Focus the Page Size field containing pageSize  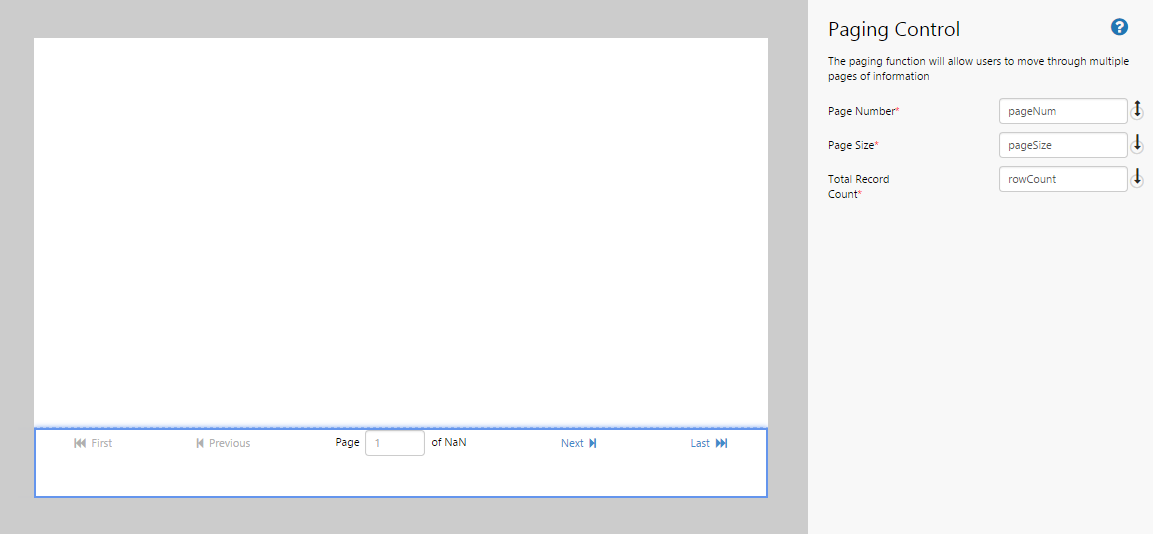coord(1062,145)
